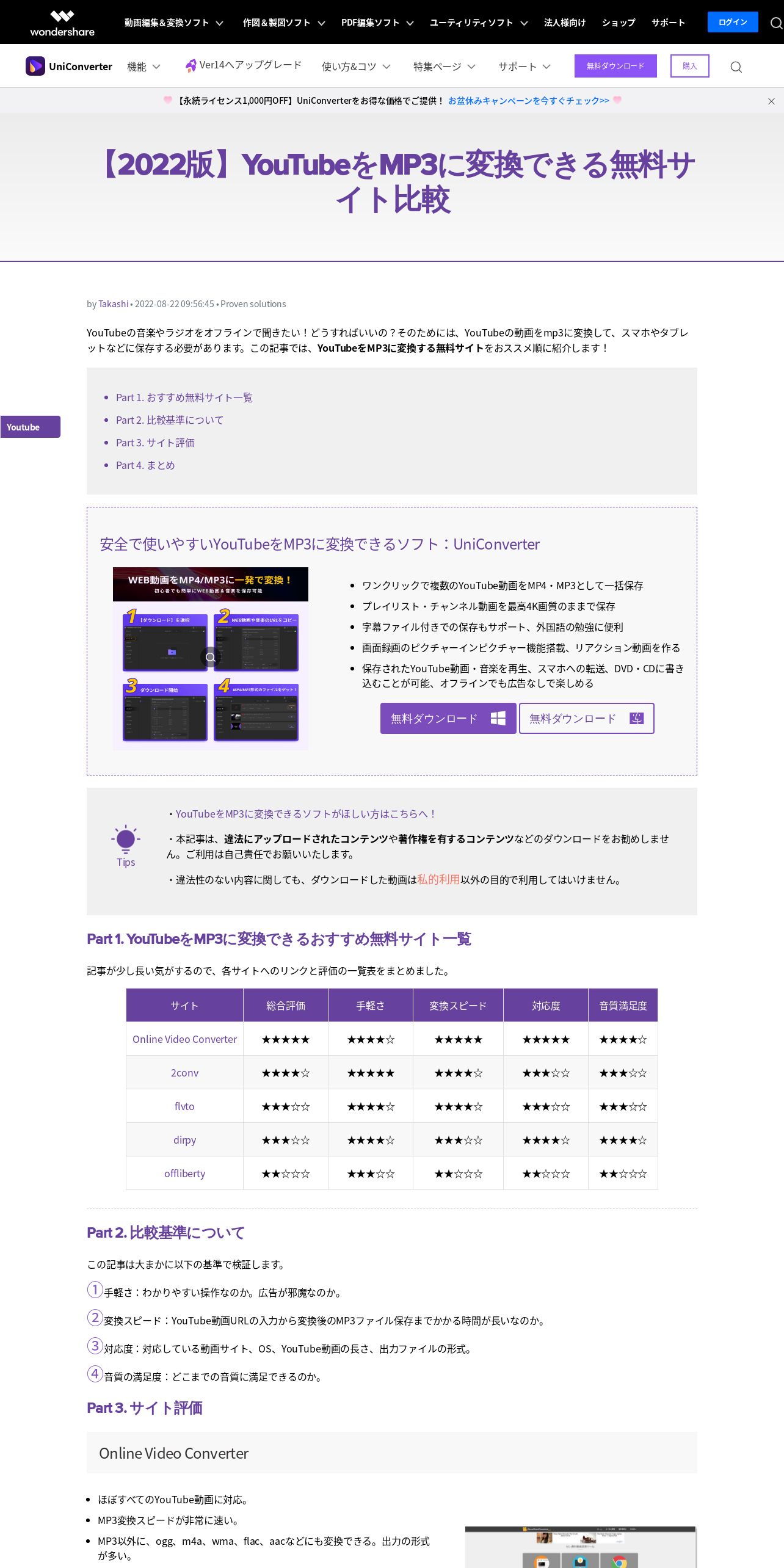Image resolution: width=784 pixels, height=1568 pixels.
Task: Click the Windows logo on the download button
Action: [498, 718]
